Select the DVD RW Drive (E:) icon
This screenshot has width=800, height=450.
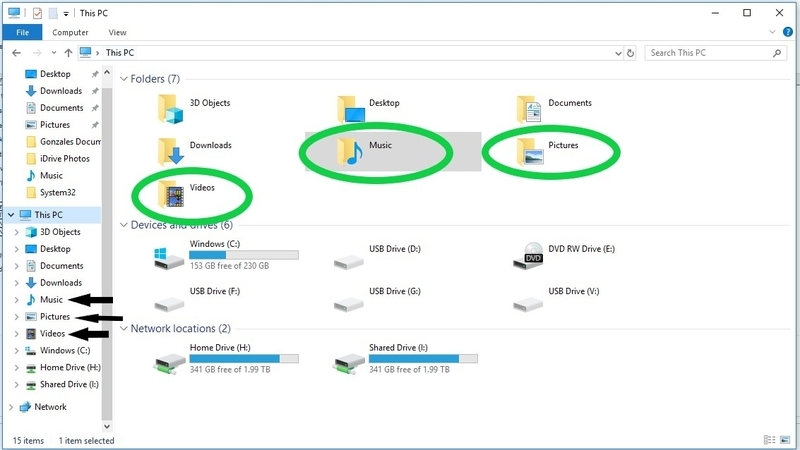529,256
